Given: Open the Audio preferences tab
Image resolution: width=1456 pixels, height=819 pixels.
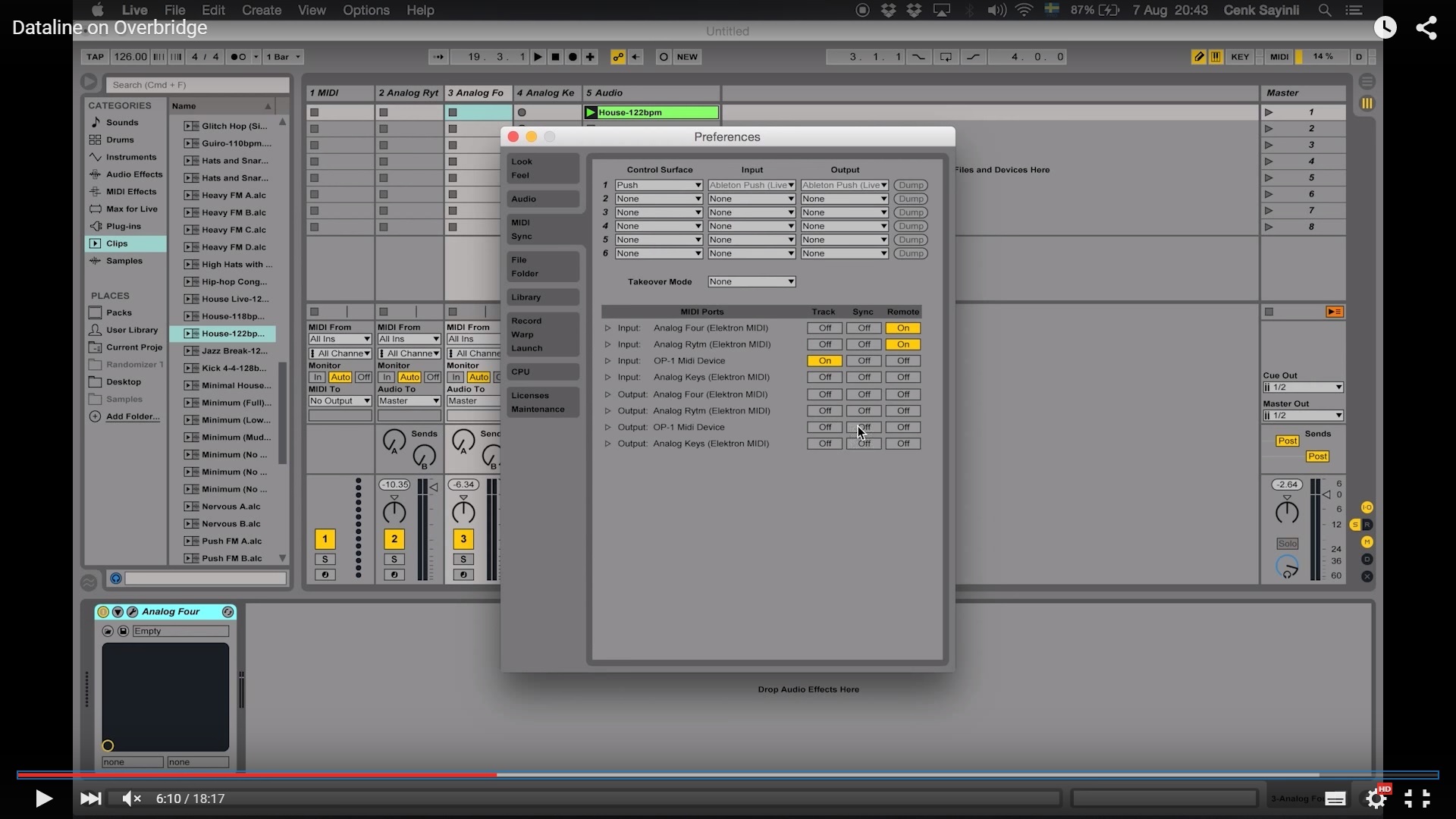Looking at the screenshot, I should point(542,199).
